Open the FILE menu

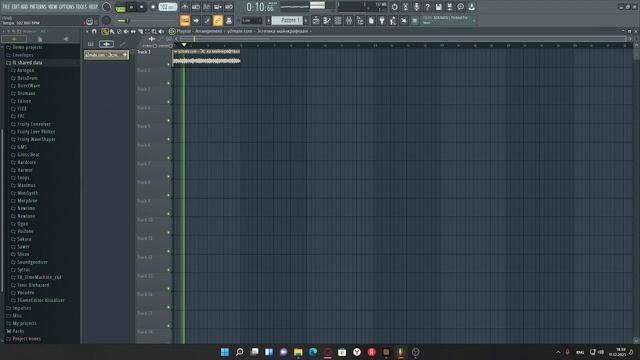[x=6, y=7]
